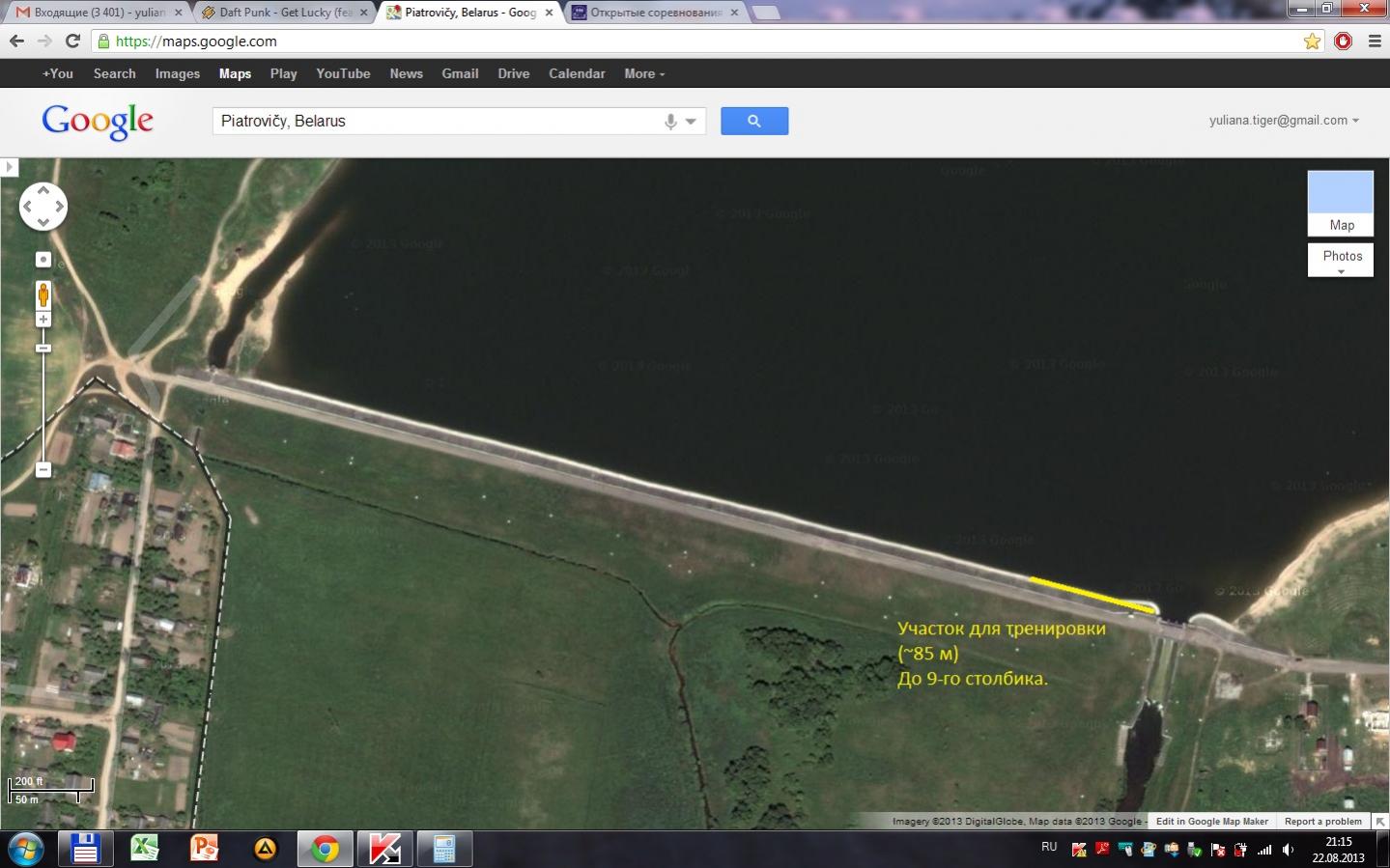The width and height of the screenshot is (1390, 868).
Task: Click Edit in Google Map Maker
Action: pos(1211,822)
